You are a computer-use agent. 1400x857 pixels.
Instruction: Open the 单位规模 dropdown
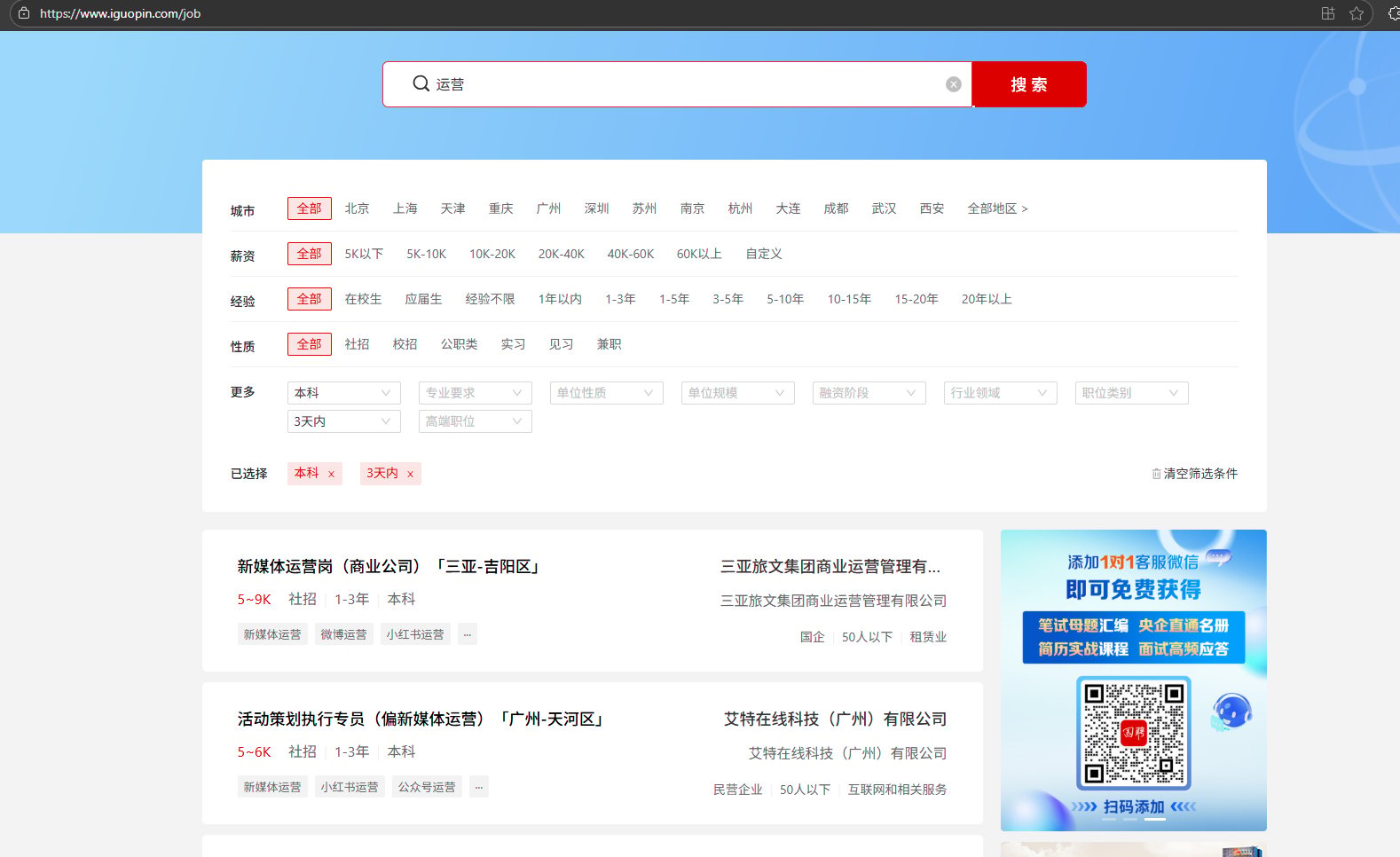pyautogui.click(x=738, y=393)
